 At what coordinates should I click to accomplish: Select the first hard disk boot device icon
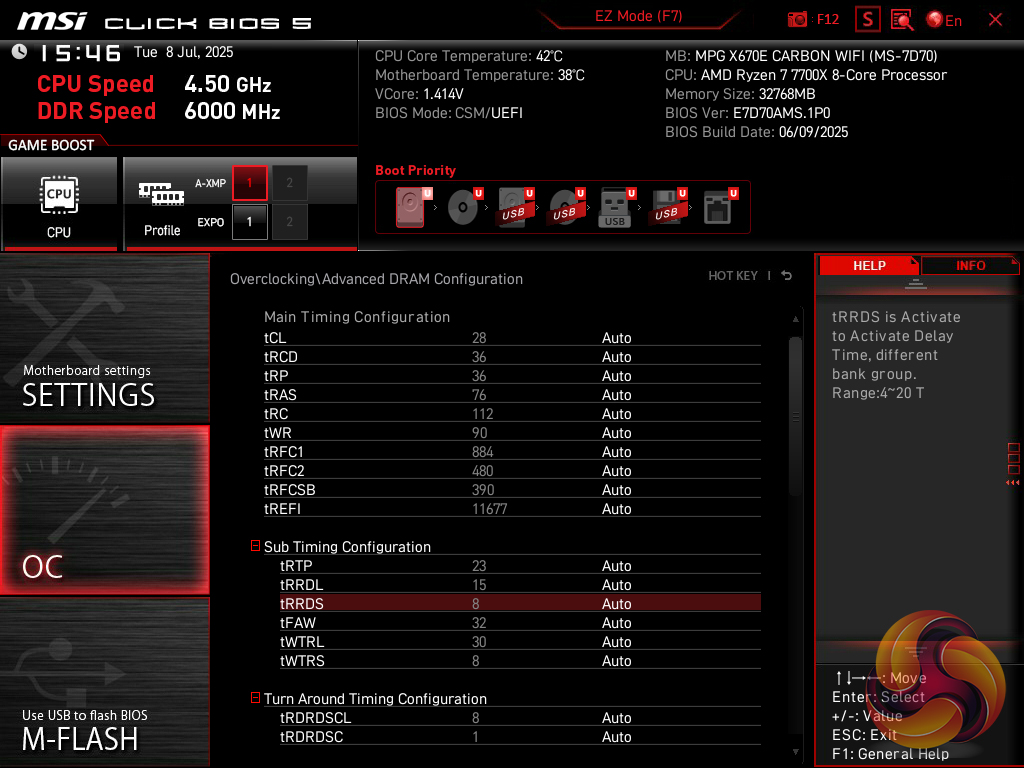coord(412,207)
